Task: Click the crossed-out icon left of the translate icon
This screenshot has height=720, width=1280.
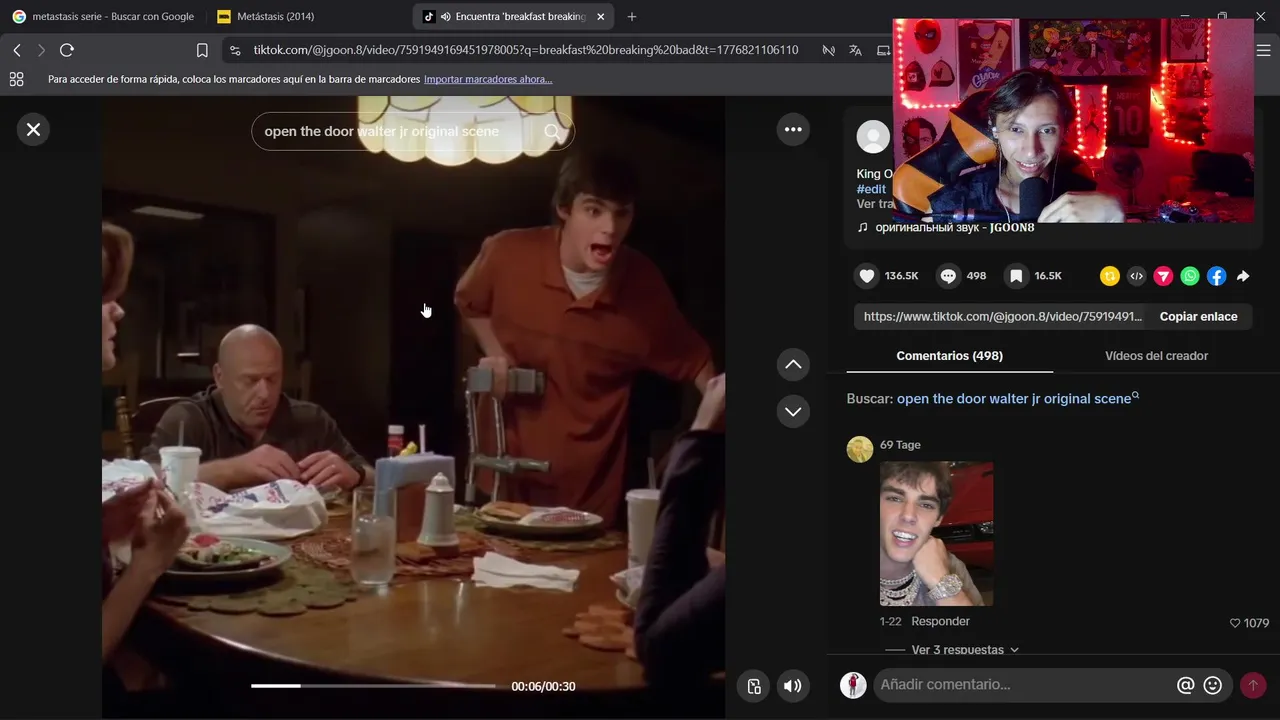Action: click(x=828, y=50)
